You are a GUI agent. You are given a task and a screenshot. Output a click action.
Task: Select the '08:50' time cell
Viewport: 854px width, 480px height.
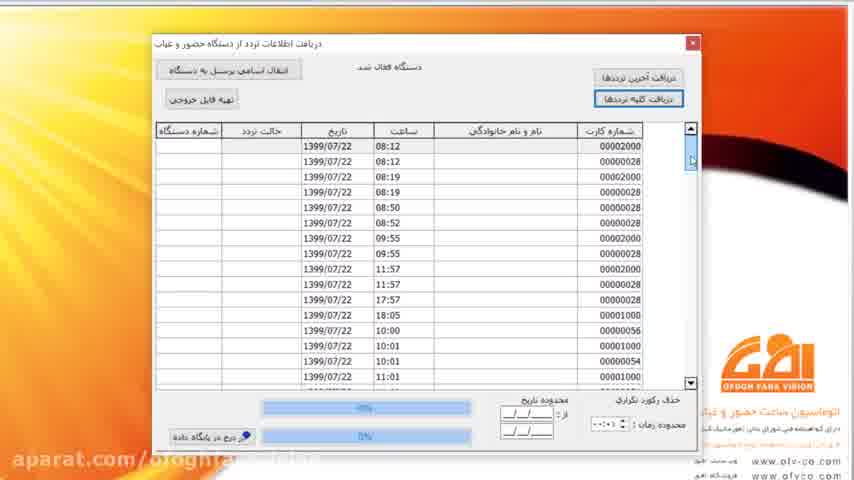[x=404, y=208]
